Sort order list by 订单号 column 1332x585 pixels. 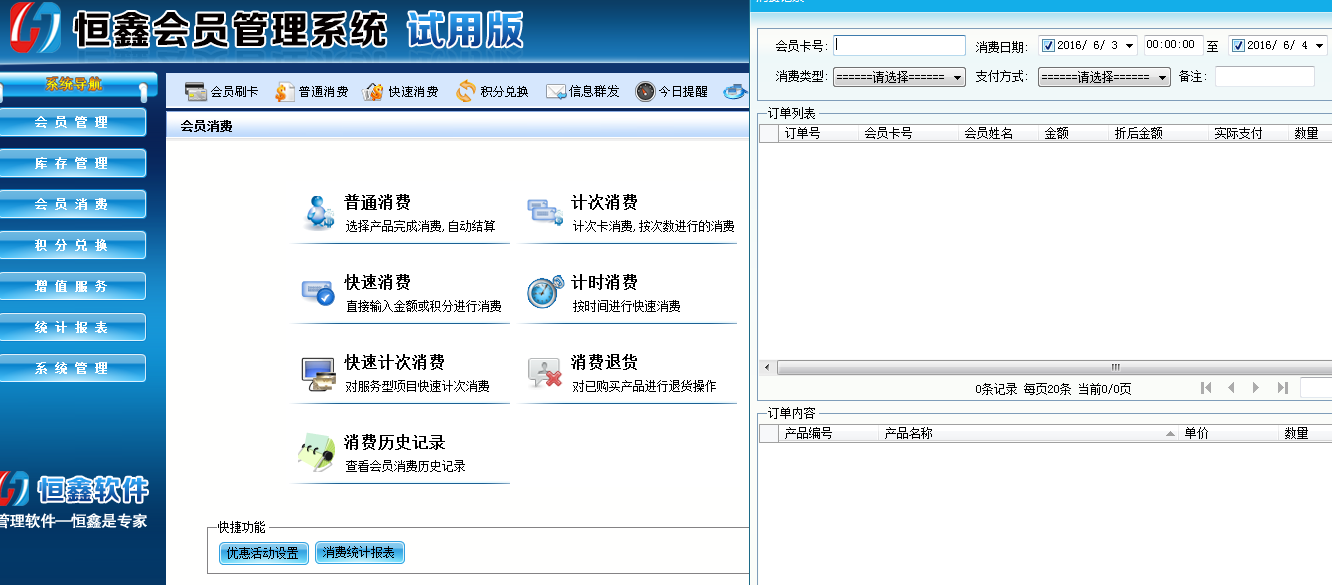coord(818,133)
